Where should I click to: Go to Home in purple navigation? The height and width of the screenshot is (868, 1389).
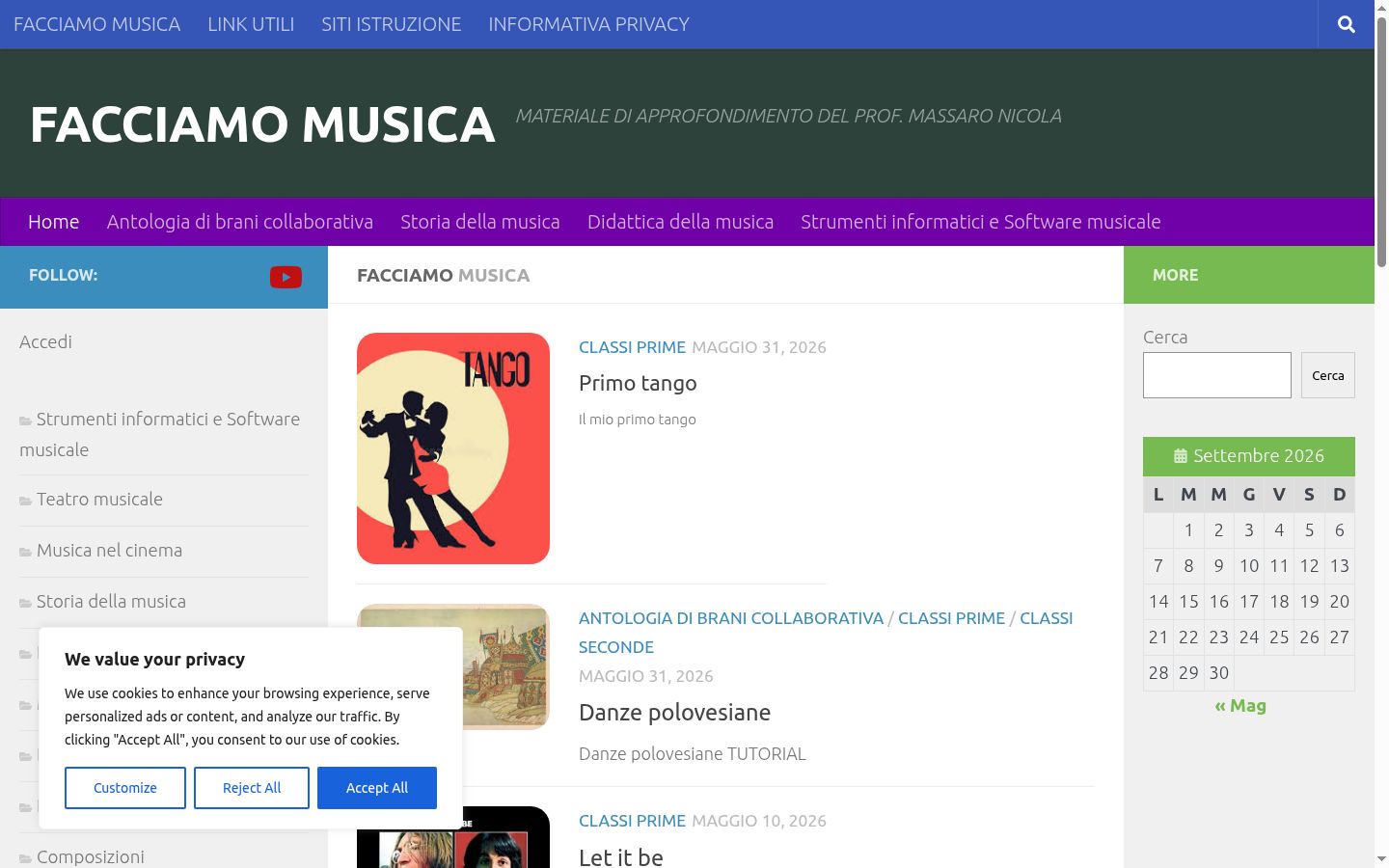pyautogui.click(x=53, y=222)
